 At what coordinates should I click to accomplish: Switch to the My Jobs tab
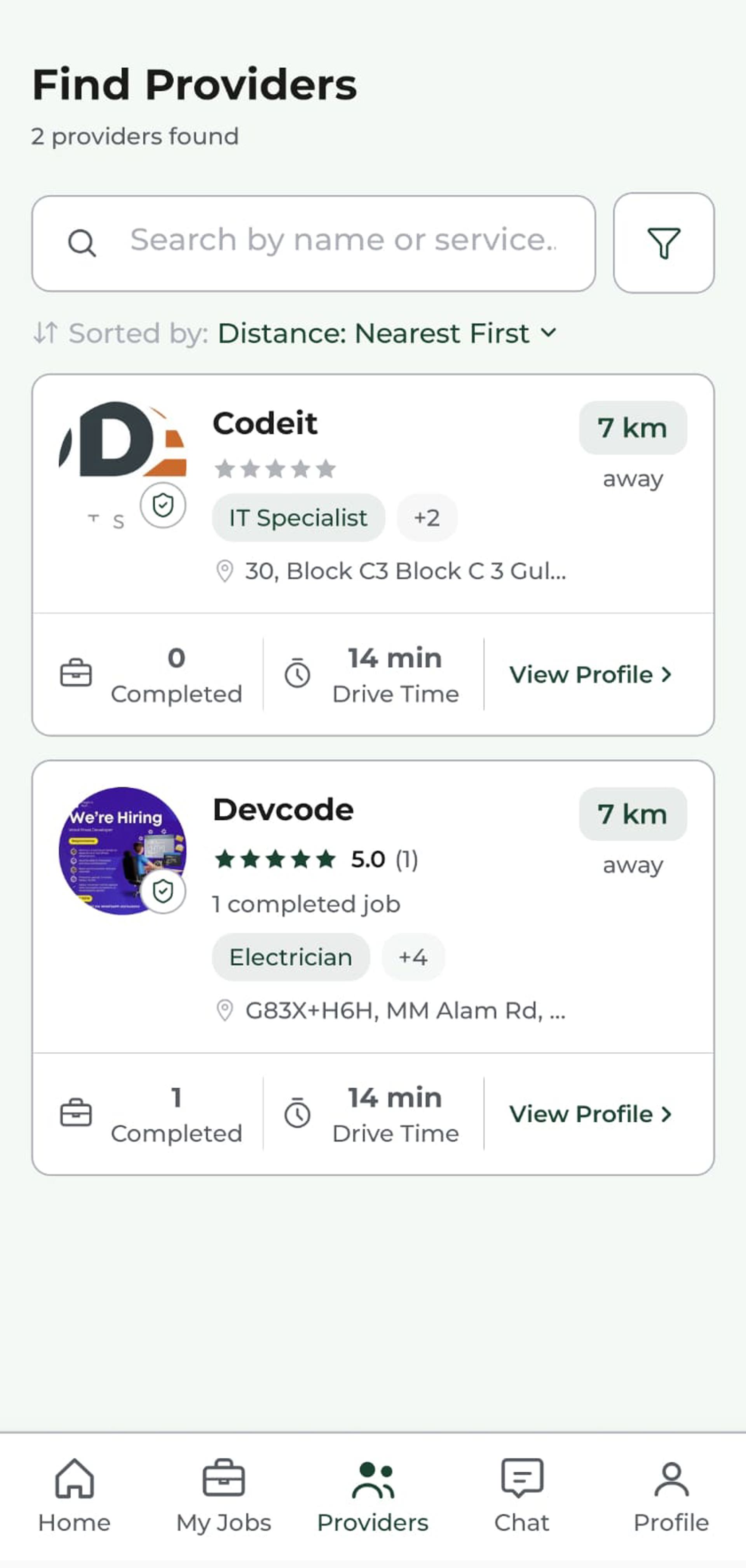point(223,1495)
